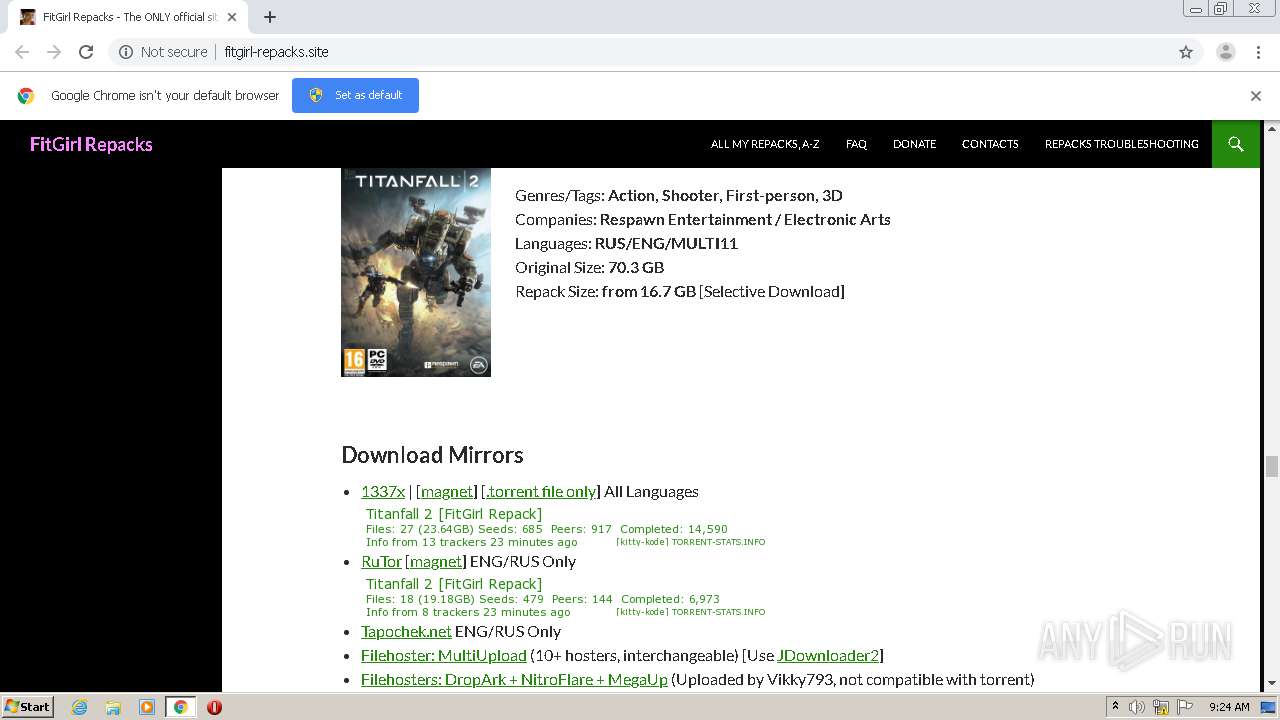Show hidden system tray icons

click(1115, 707)
